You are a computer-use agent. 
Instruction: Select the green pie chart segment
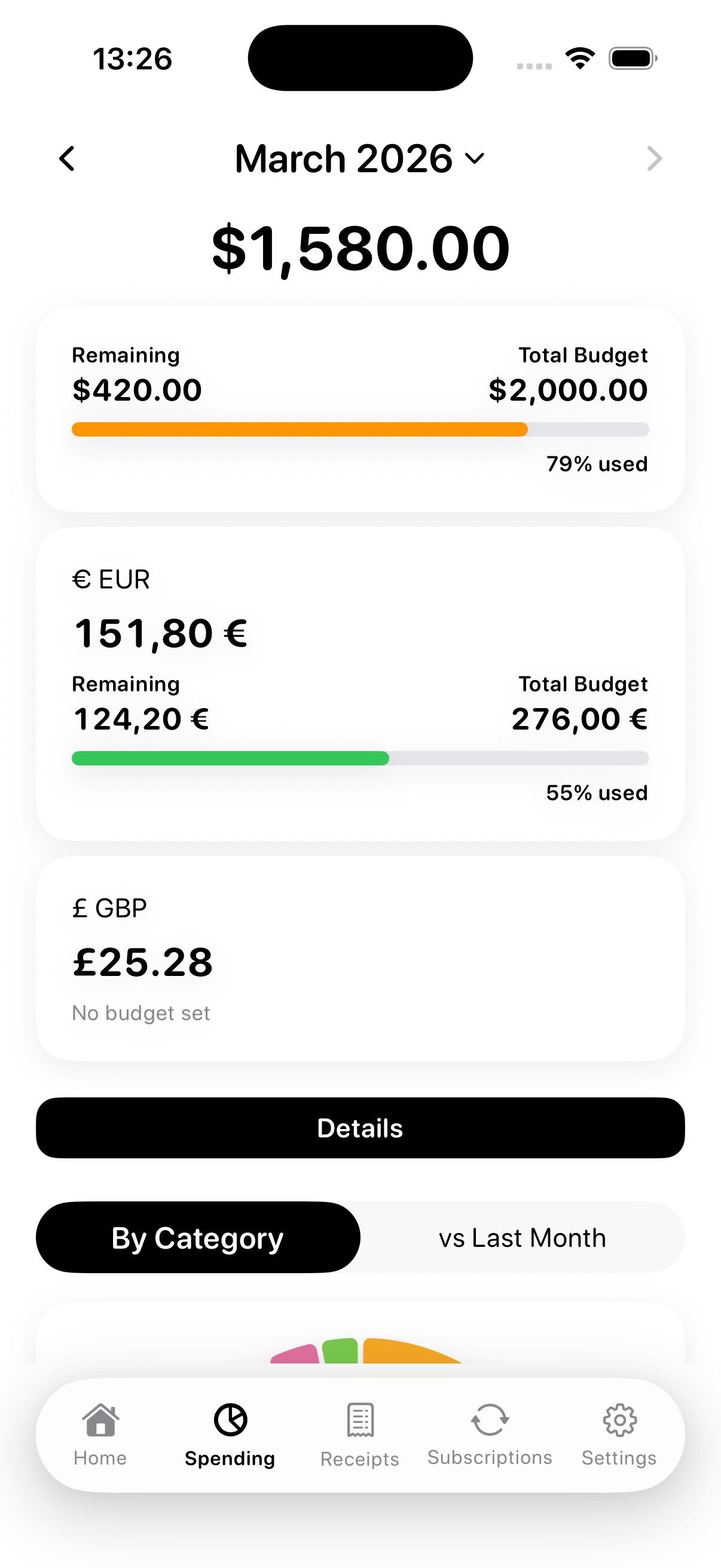340,1351
